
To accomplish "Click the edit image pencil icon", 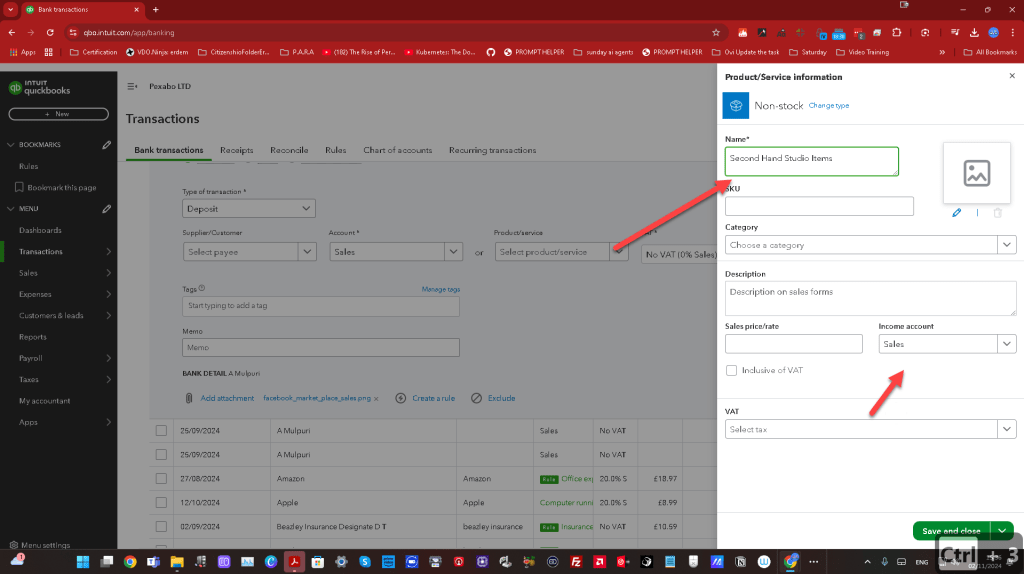I will pyautogui.click(x=956, y=213).
